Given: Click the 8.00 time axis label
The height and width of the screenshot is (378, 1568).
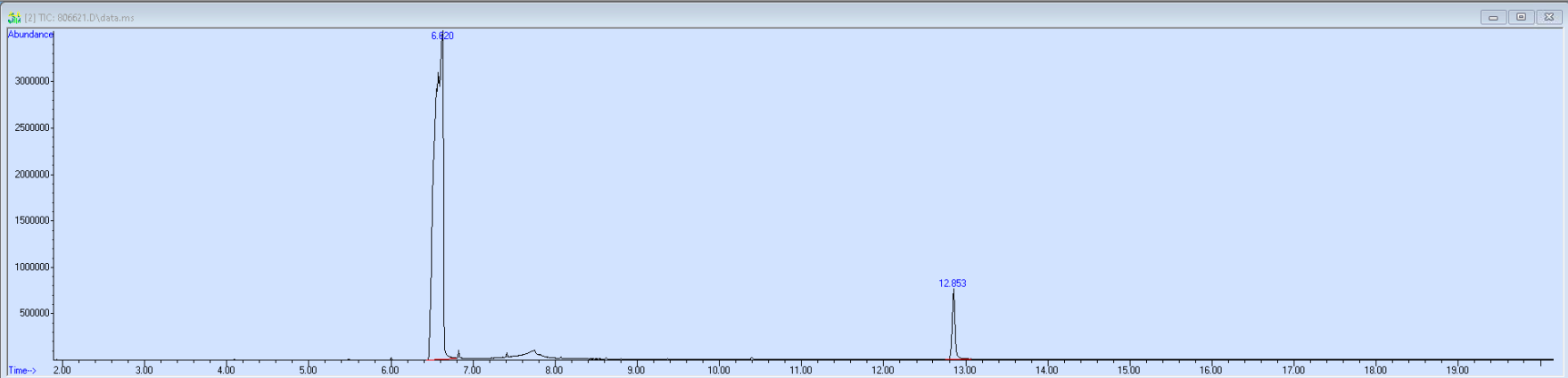Looking at the screenshot, I should [x=555, y=370].
